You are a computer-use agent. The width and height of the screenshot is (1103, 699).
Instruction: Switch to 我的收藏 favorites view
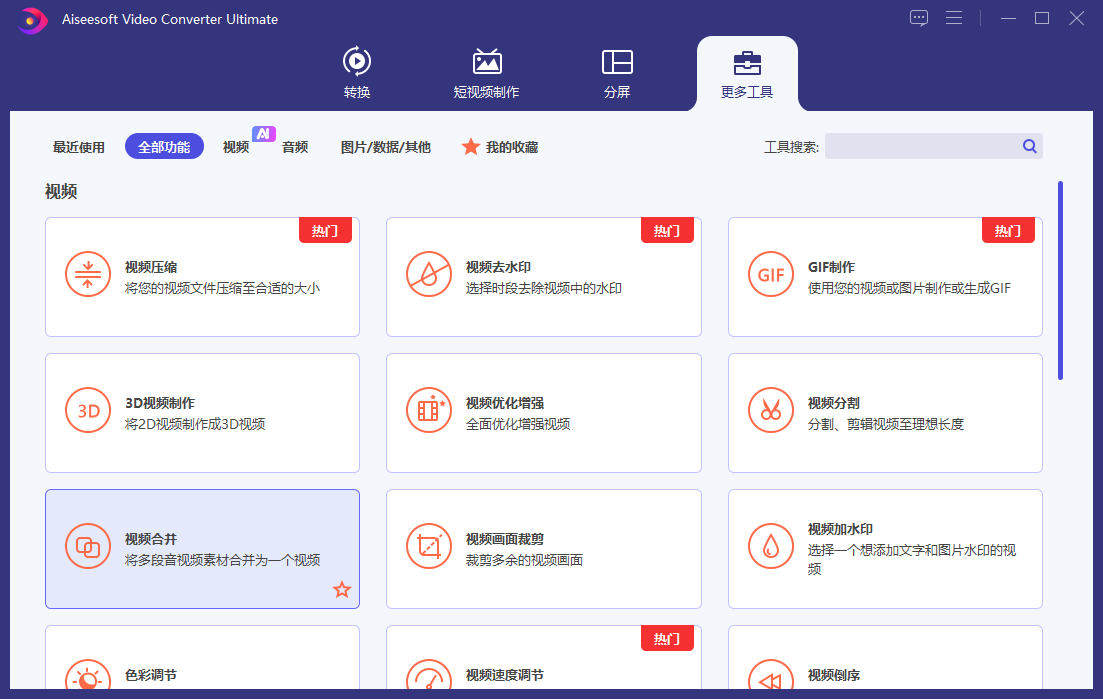[x=499, y=146]
